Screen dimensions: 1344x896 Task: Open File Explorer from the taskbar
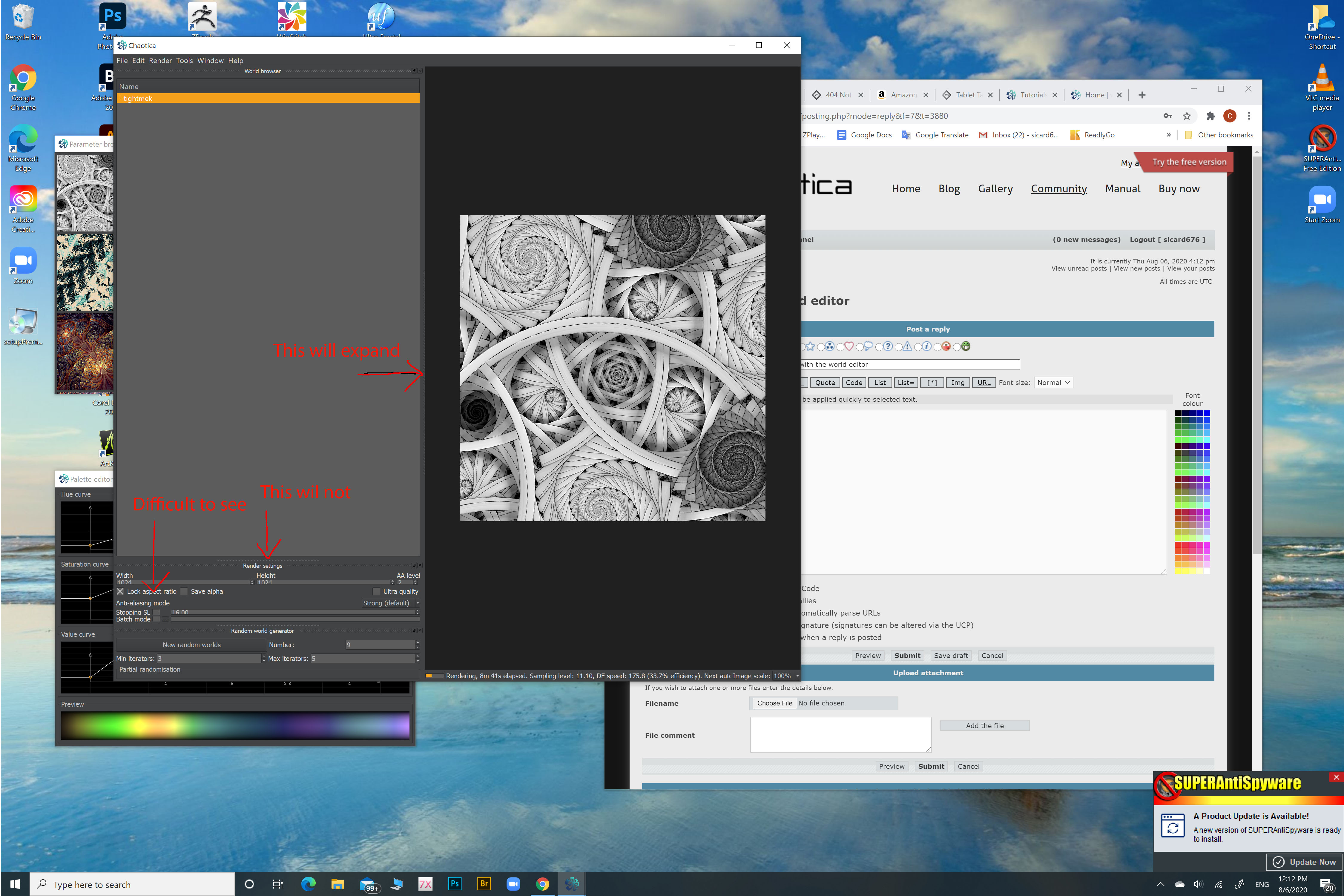337,884
